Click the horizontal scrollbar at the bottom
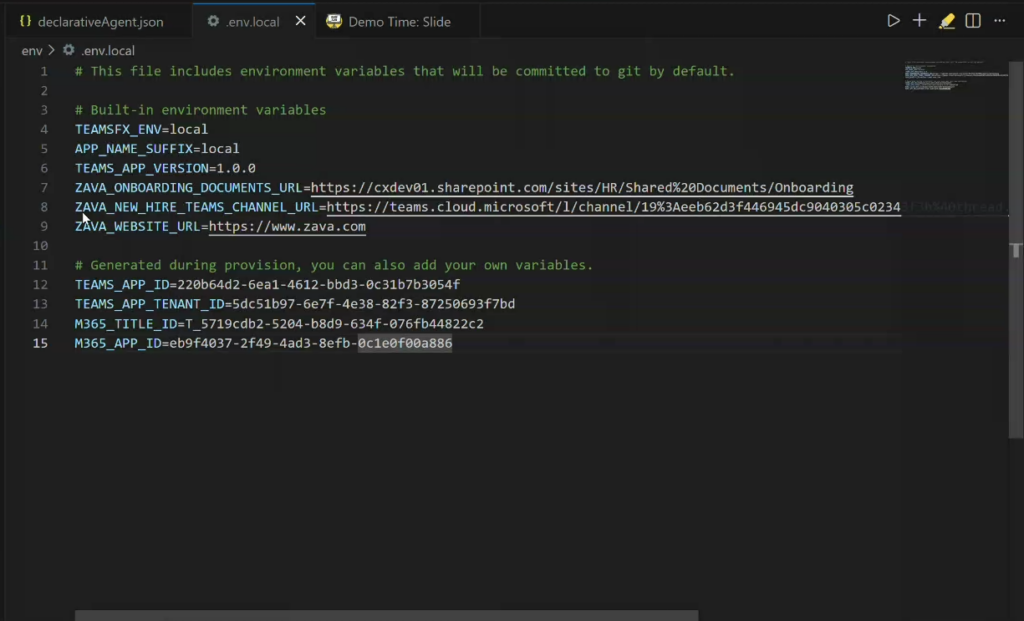 (386, 615)
